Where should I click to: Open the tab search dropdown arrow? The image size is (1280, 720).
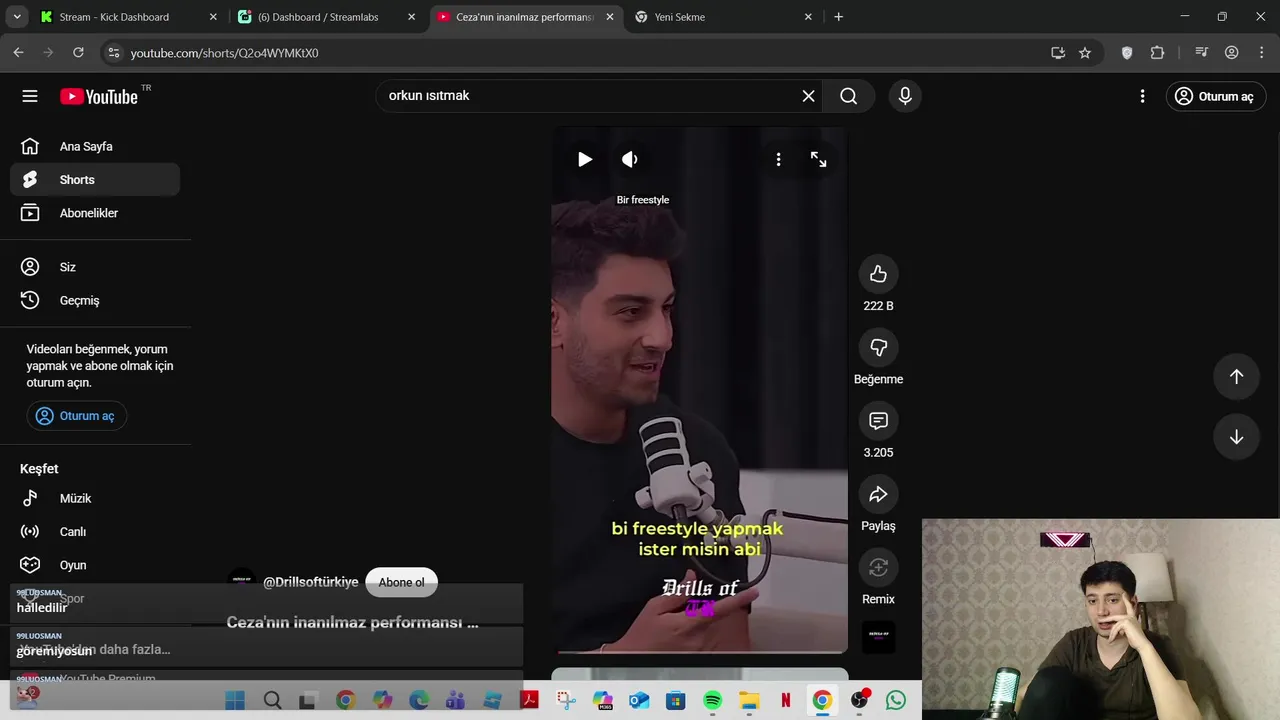(16, 17)
